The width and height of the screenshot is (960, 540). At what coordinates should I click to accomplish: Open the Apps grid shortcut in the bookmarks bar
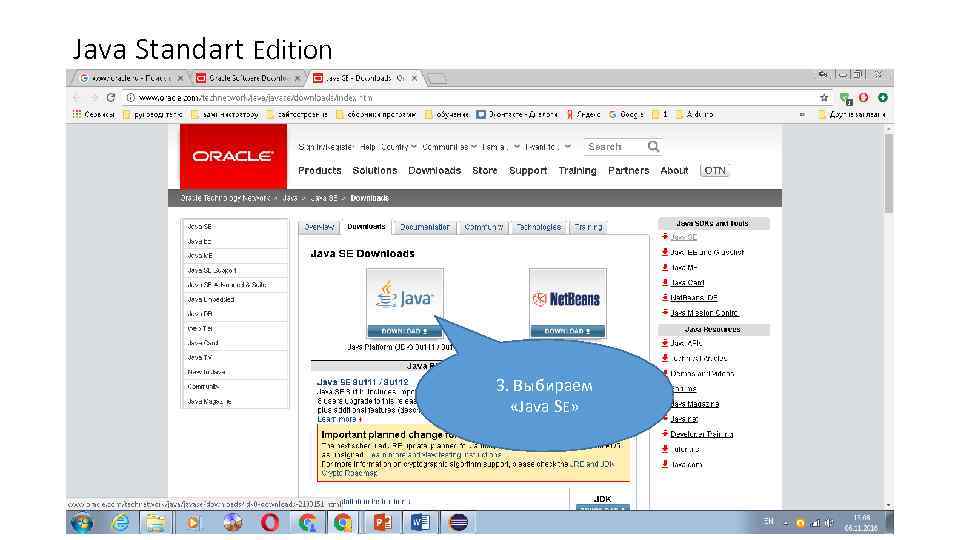coord(94,114)
